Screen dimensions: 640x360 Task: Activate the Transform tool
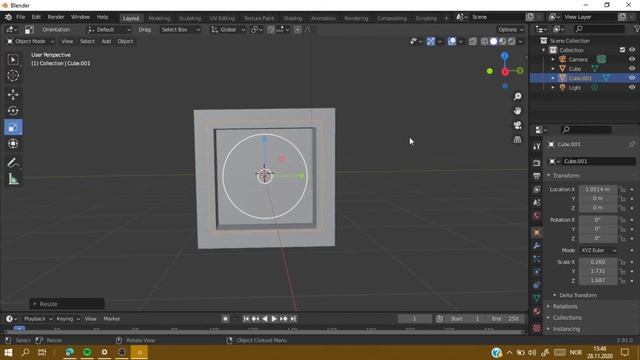(13, 144)
